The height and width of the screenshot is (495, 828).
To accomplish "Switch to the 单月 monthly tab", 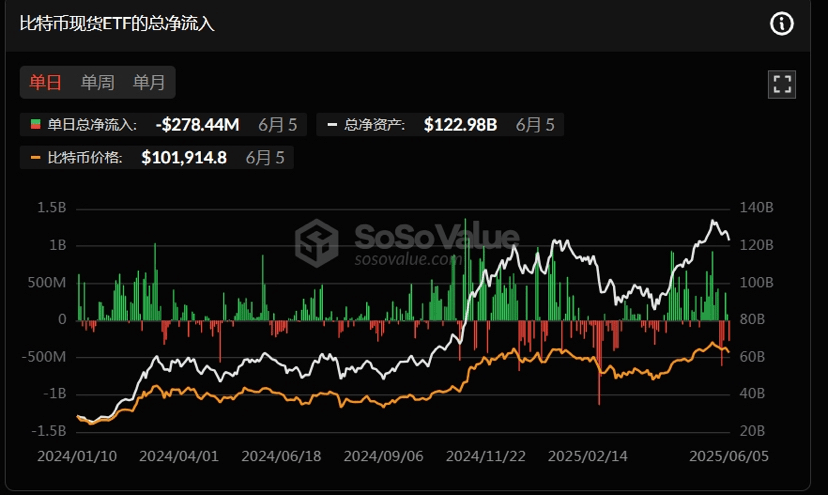I will point(149,82).
